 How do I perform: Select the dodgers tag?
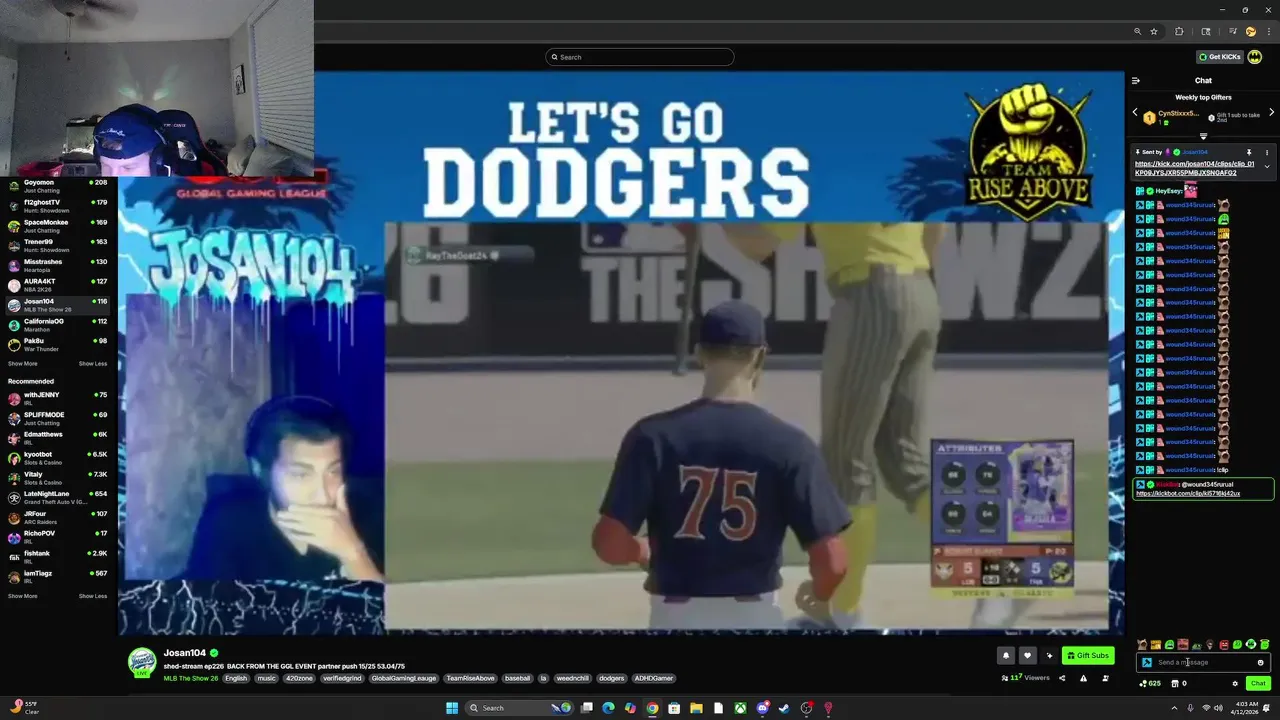(x=611, y=678)
